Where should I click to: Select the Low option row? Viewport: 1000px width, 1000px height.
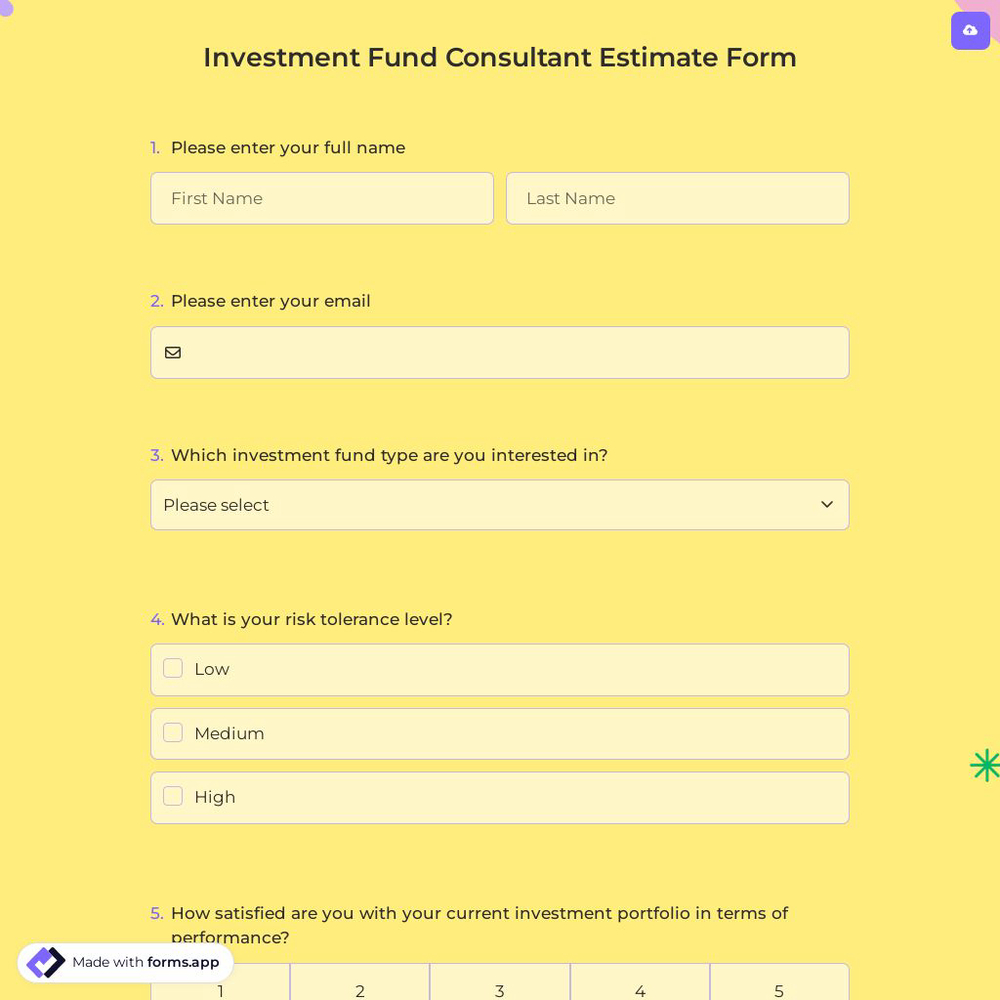pos(500,669)
